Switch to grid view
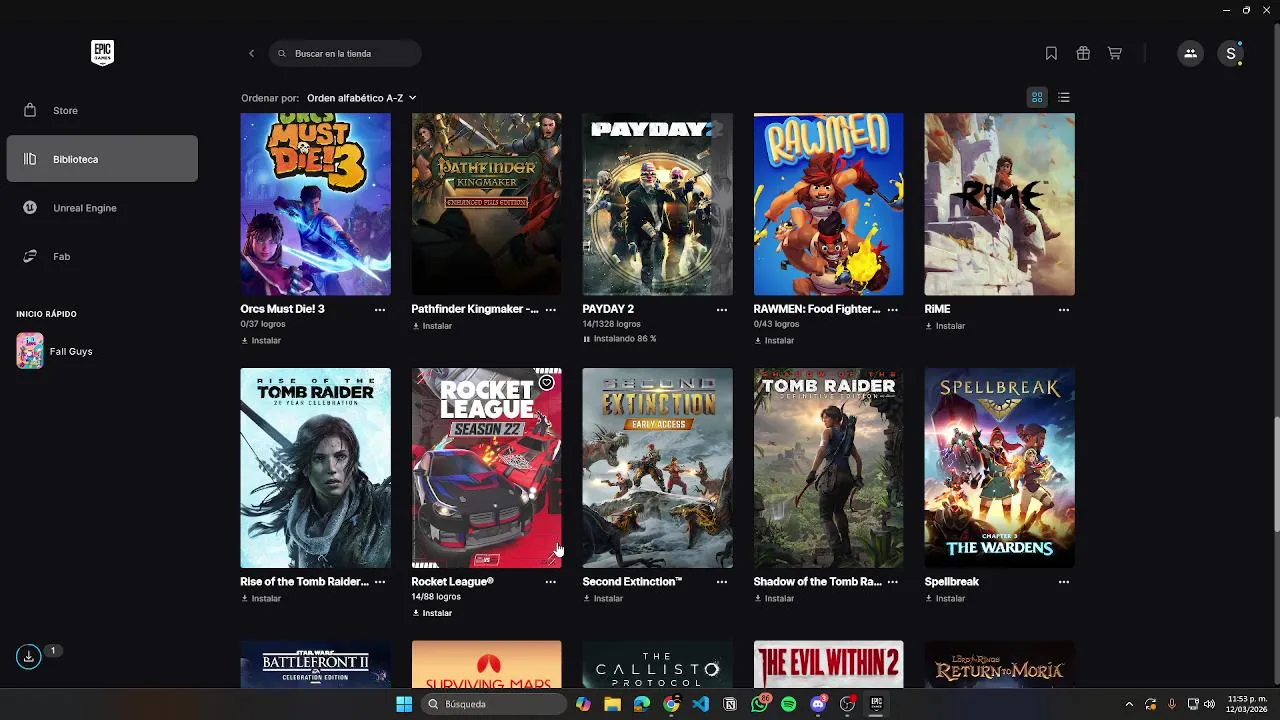 [x=1037, y=97]
